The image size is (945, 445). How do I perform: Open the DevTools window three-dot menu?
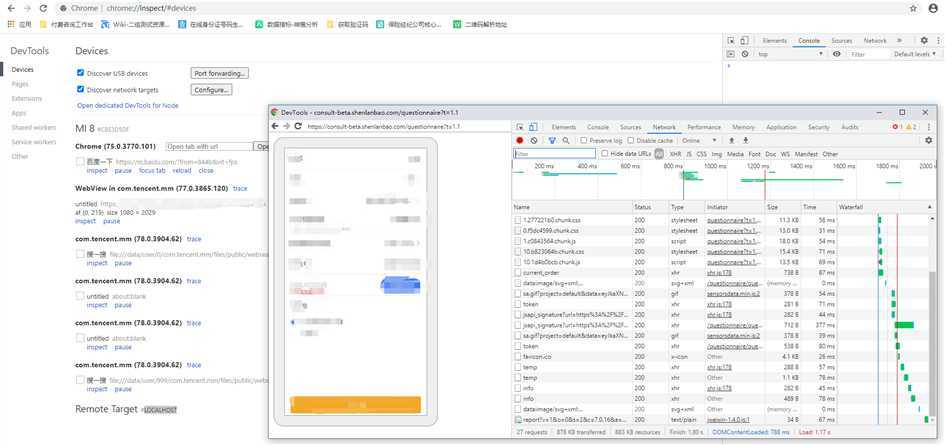[929, 127]
